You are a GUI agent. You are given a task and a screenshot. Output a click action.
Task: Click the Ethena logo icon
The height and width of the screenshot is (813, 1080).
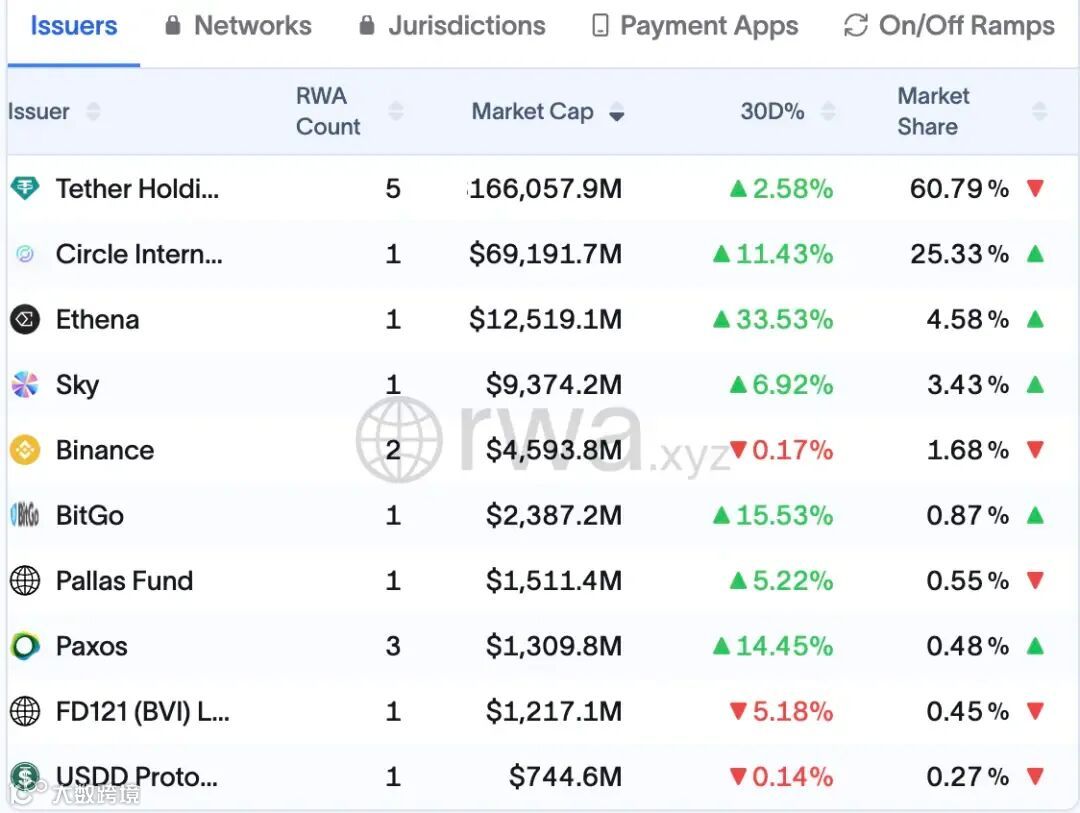pos(24,319)
